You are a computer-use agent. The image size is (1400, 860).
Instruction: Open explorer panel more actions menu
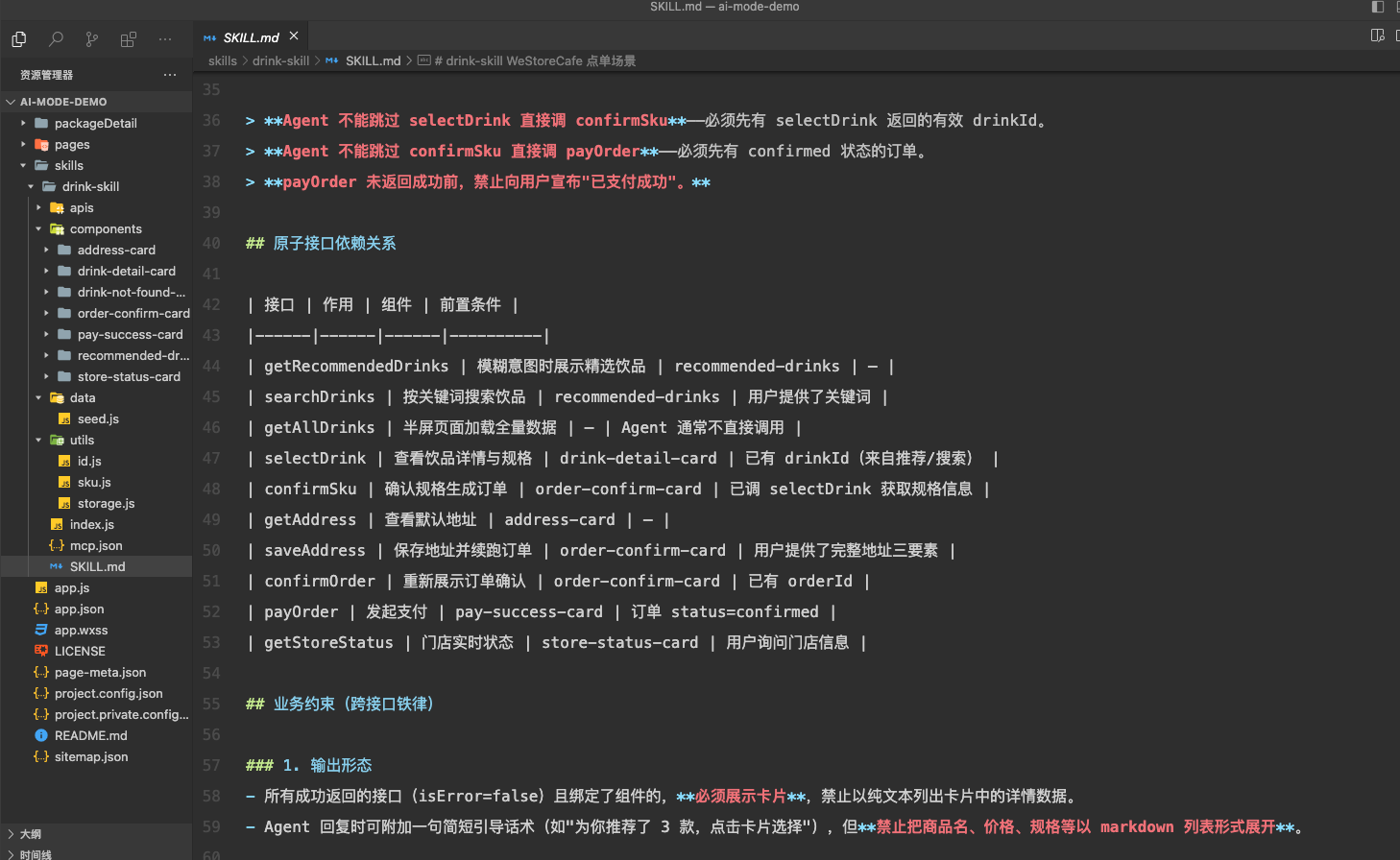[170, 75]
